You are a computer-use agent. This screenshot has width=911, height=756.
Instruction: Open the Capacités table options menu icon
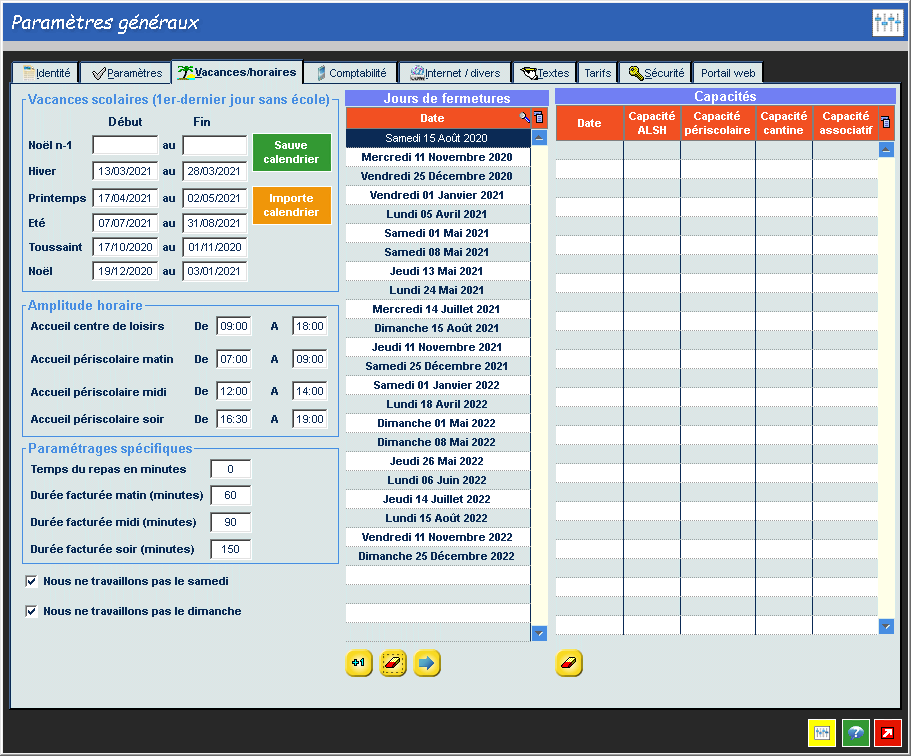point(885,123)
